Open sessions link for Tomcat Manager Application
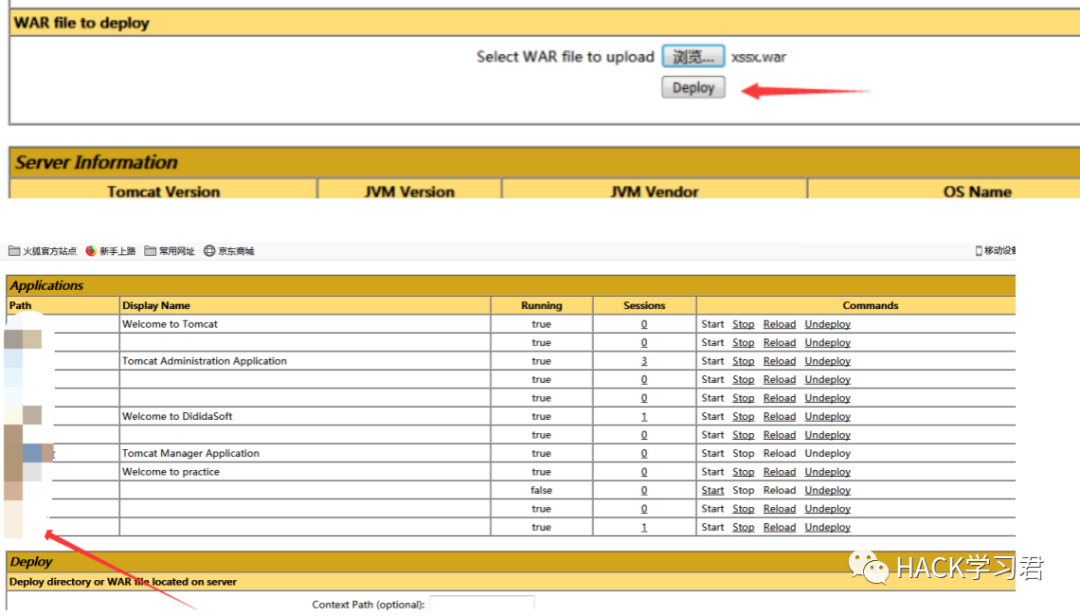The height and width of the screenshot is (616, 1080). coord(644,453)
